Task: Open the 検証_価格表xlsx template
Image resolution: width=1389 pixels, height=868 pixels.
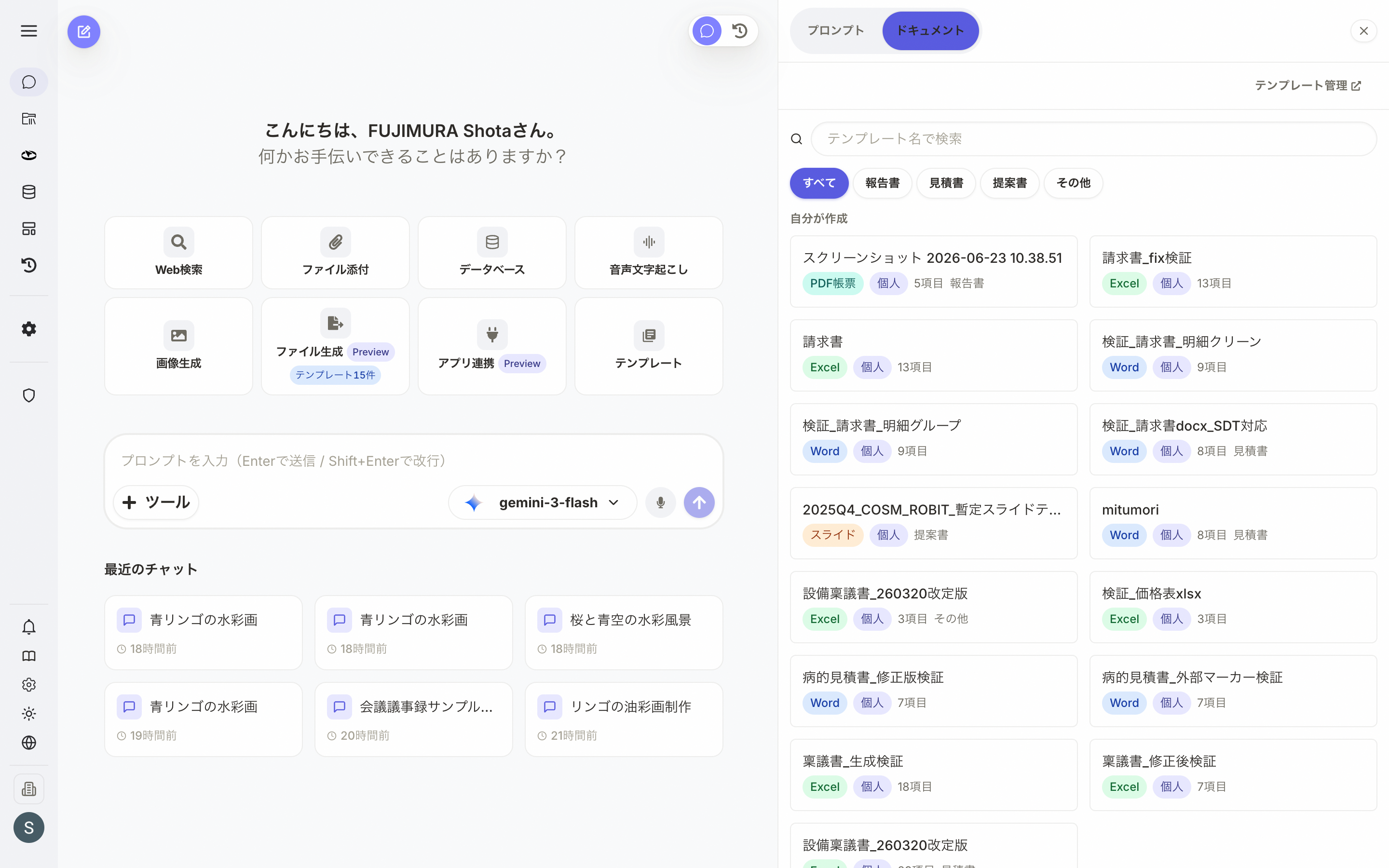Action: coord(1233,607)
